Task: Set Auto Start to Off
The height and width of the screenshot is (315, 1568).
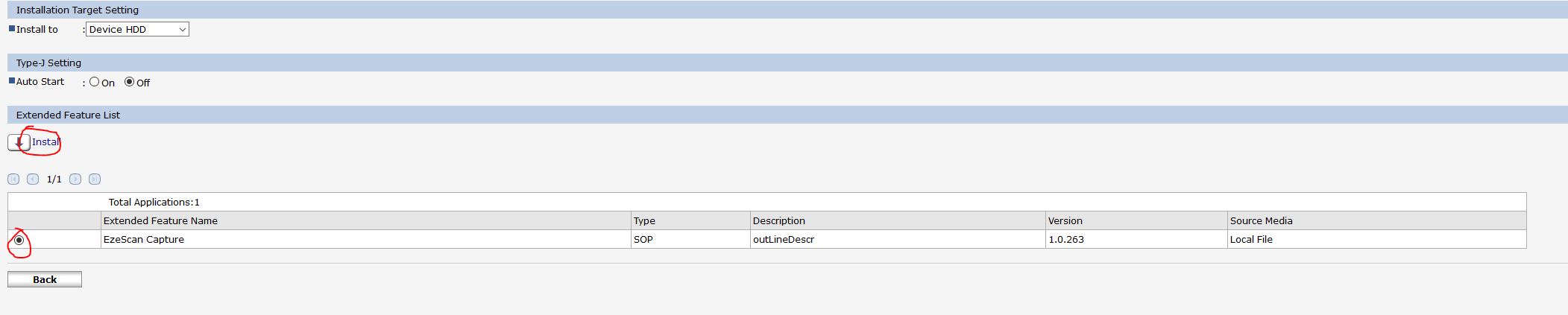Action: pyautogui.click(x=129, y=82)
